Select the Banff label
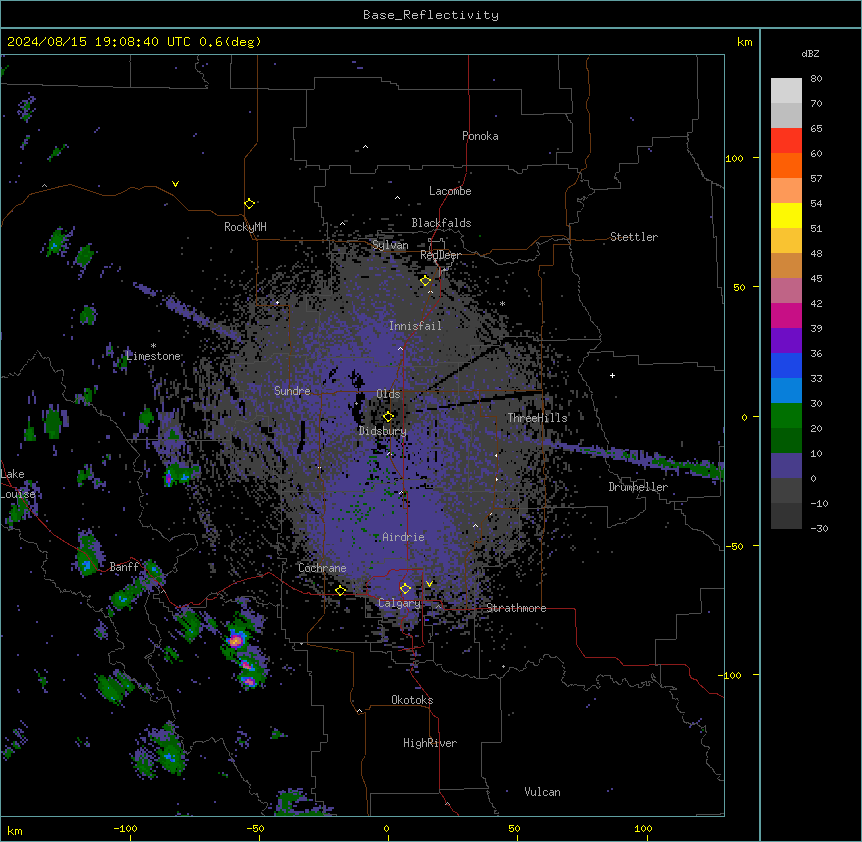The height and width of the screenshot is (842, 862). pyautogui.click(x=124, y=567)
